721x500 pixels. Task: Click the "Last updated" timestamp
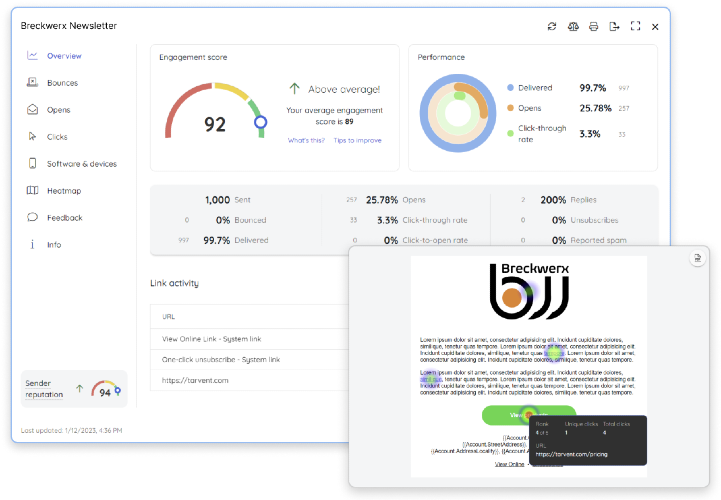[x=71, y=431]
